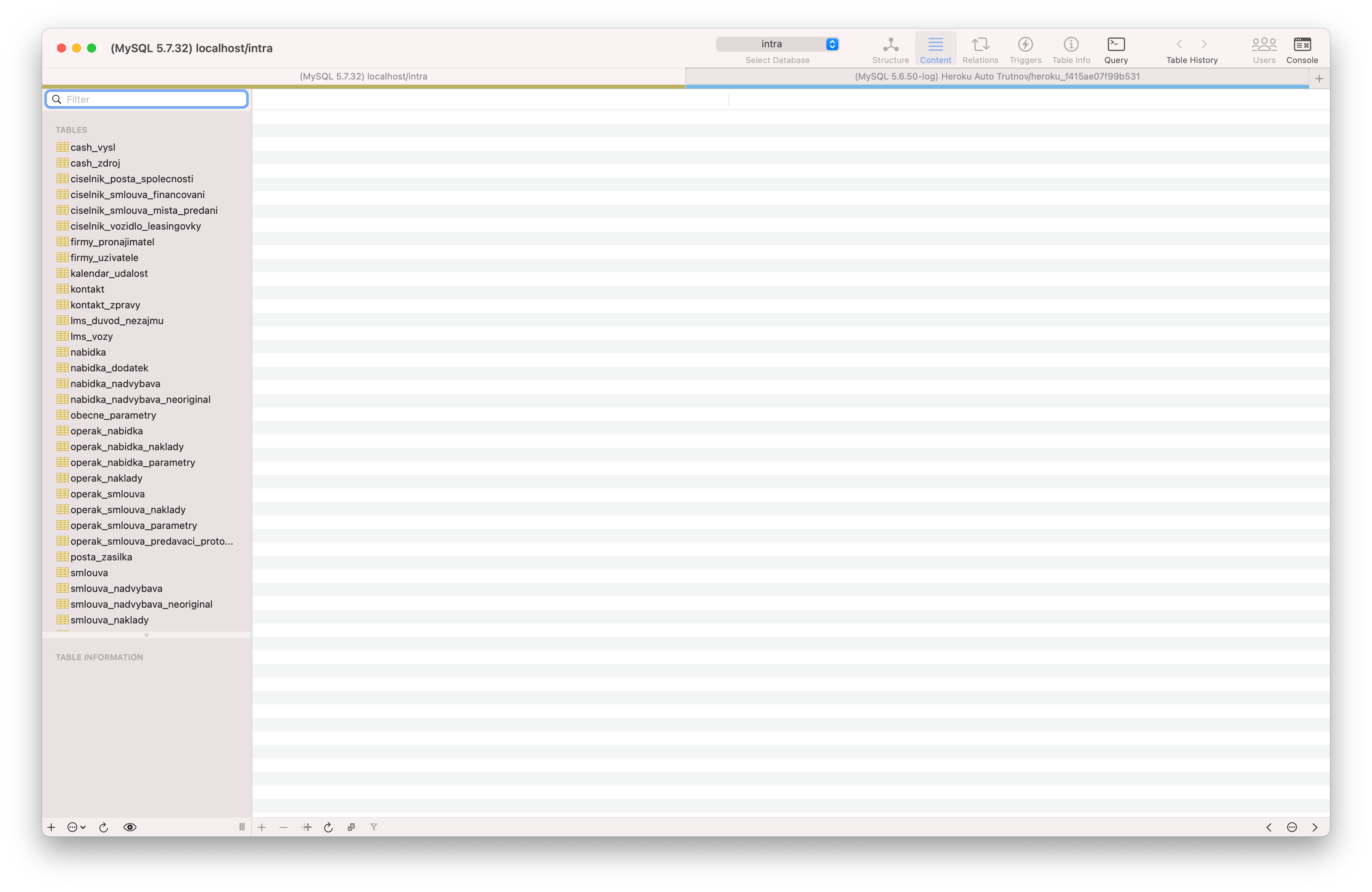Viewport: 1372px width, 892px height.
Task: Open a new connection tab
Action: pyautogui.click(x=1319, y=79)
